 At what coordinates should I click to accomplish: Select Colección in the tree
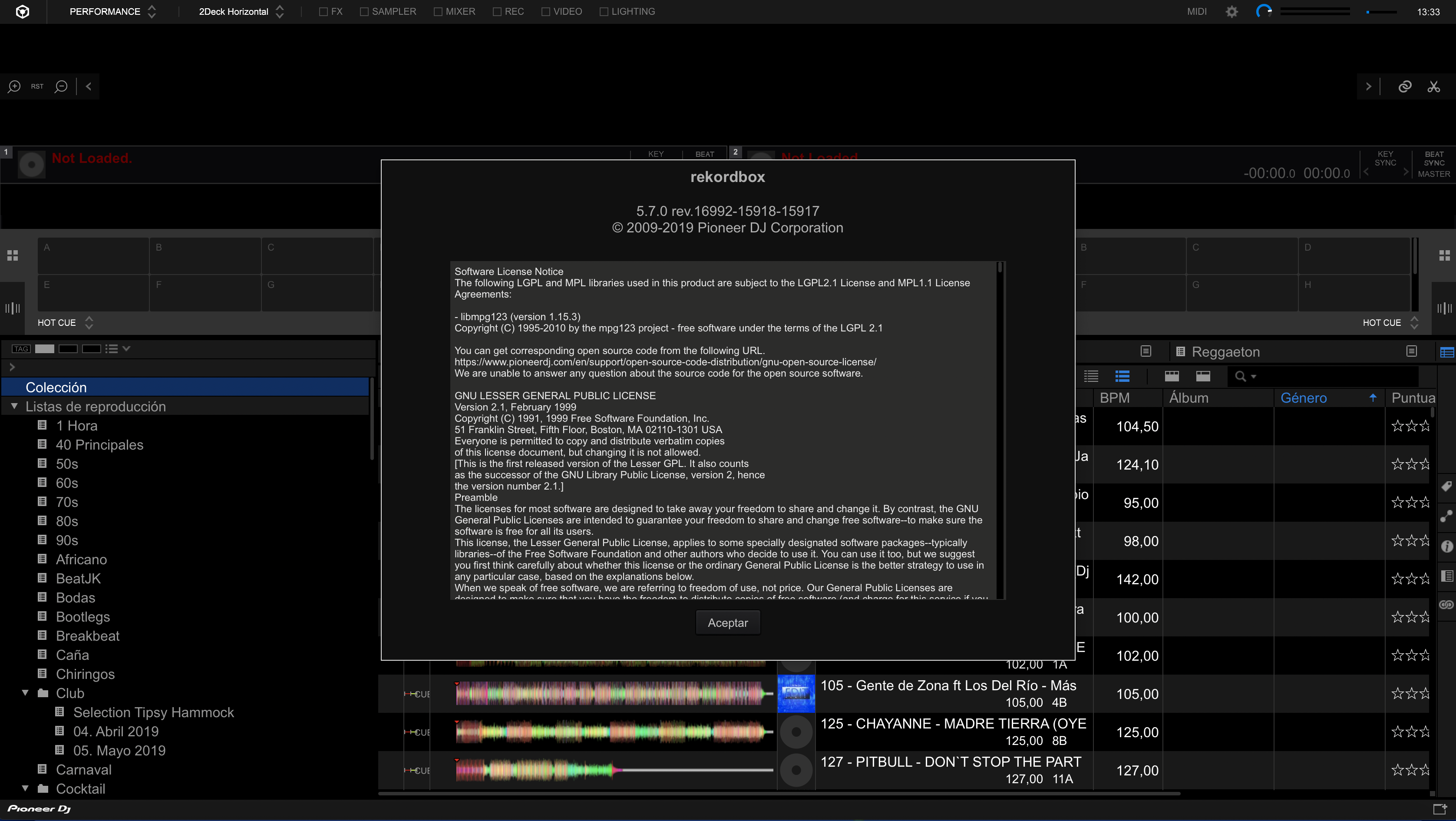(x=185, y=387)
